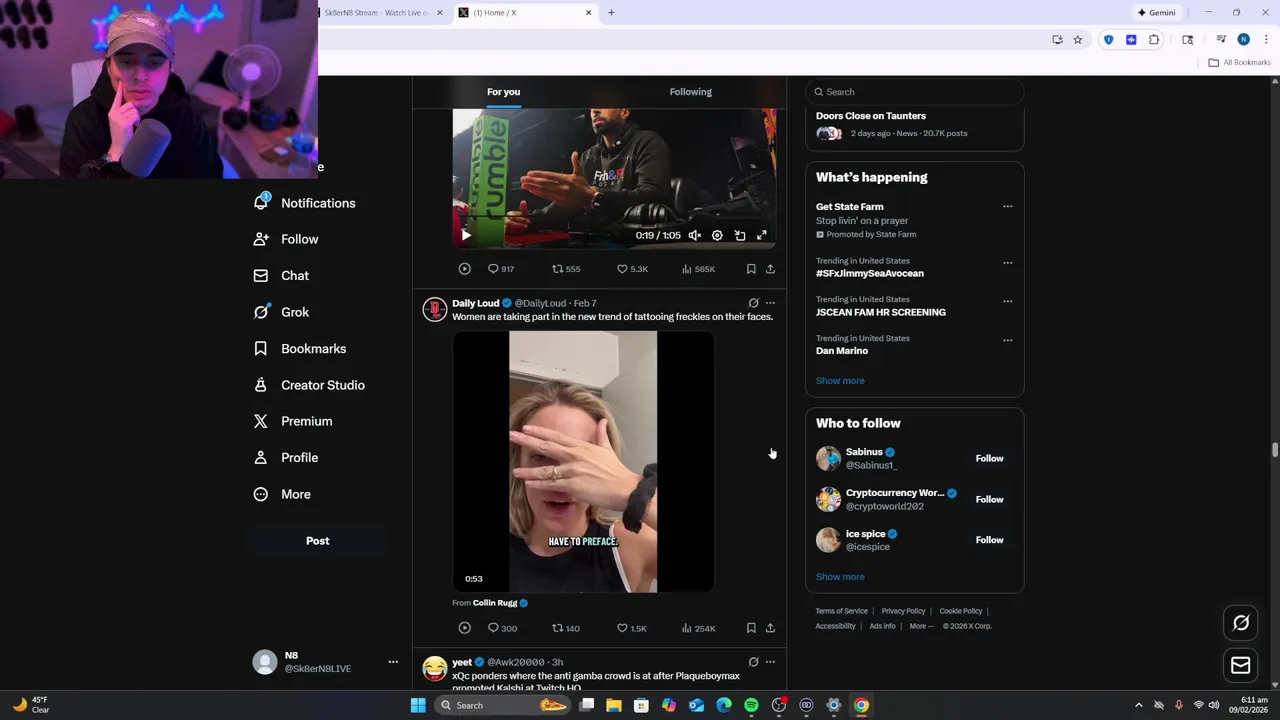
Task: Open the More menu in sidebar
Action: (x=282, y=494)
